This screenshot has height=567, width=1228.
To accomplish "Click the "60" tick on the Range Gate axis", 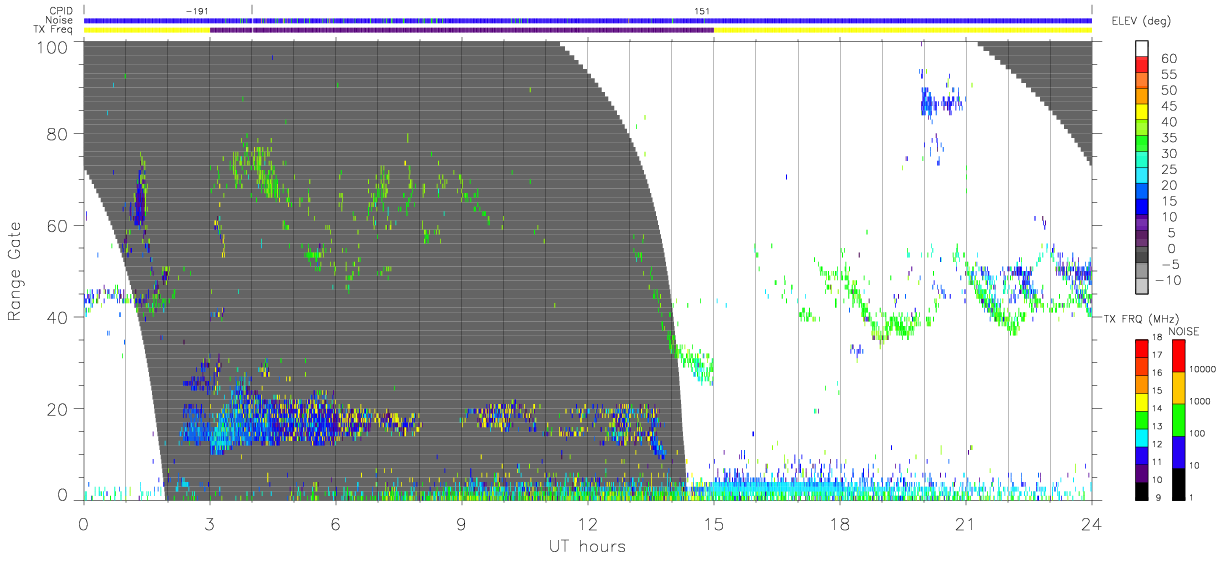I will (x=57, y=226).
